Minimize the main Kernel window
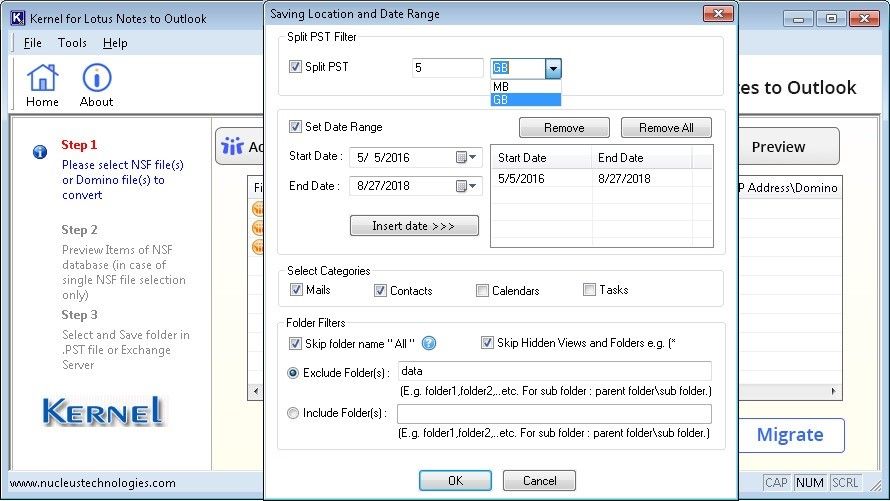 tap(799, 19)
